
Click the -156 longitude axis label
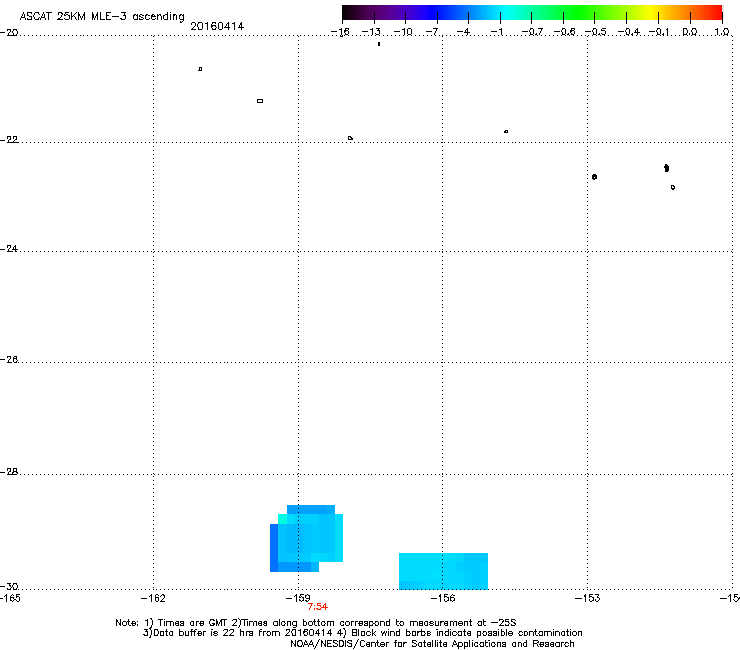[x=443, y=599]
